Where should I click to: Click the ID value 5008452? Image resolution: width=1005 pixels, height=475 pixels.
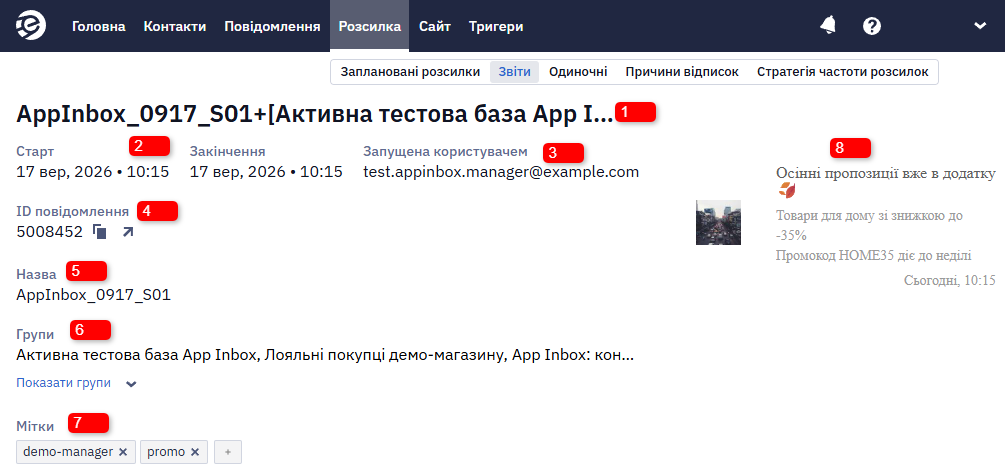point(49,231)
